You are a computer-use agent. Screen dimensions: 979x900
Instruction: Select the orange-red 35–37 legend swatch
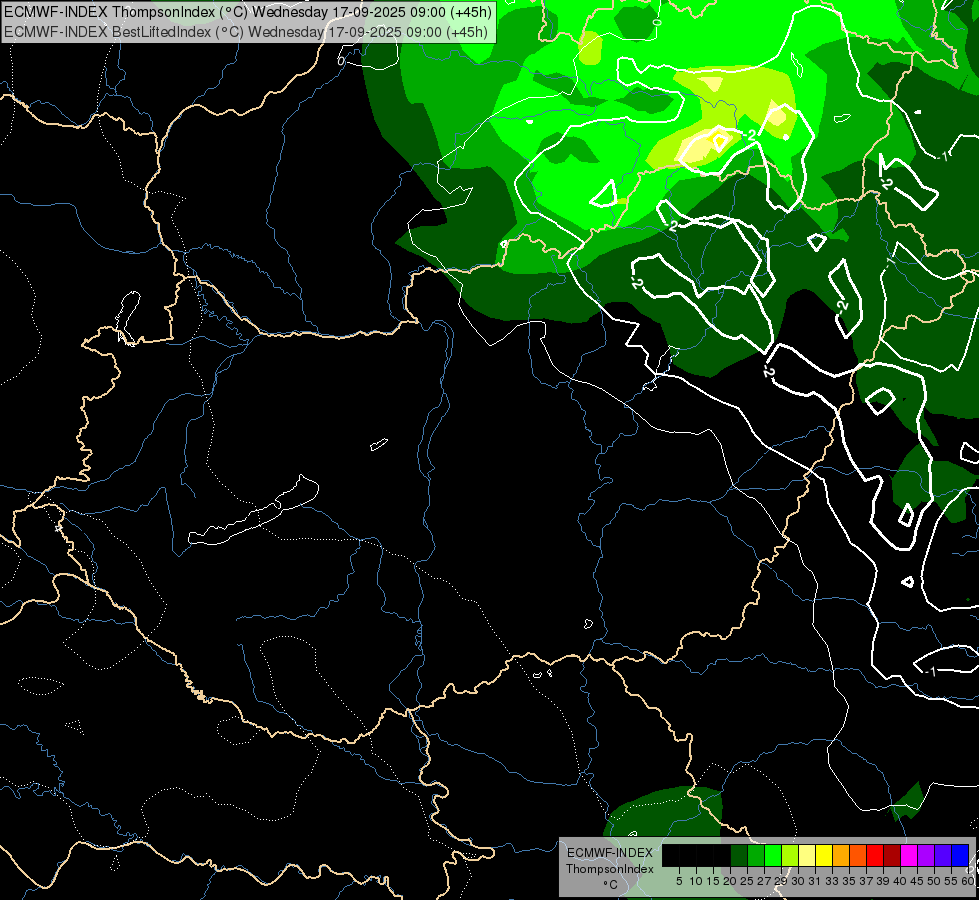(x=858, y=855)
